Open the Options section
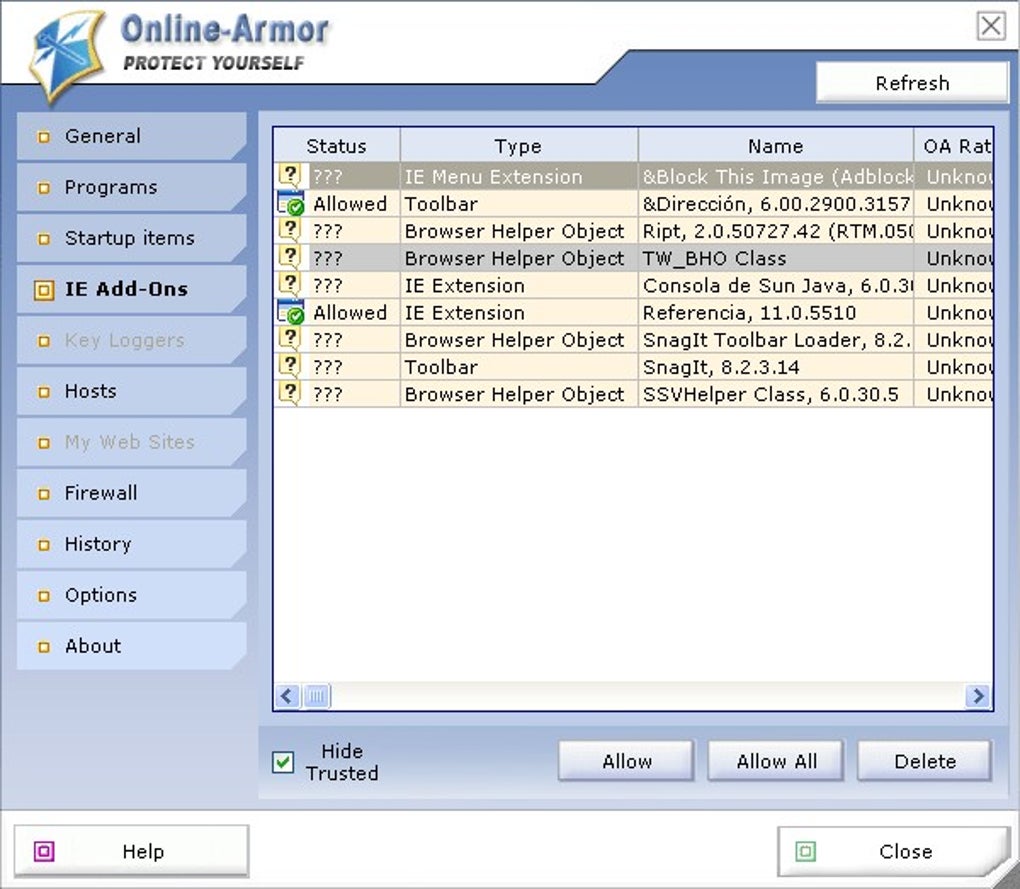 (131, 595)
